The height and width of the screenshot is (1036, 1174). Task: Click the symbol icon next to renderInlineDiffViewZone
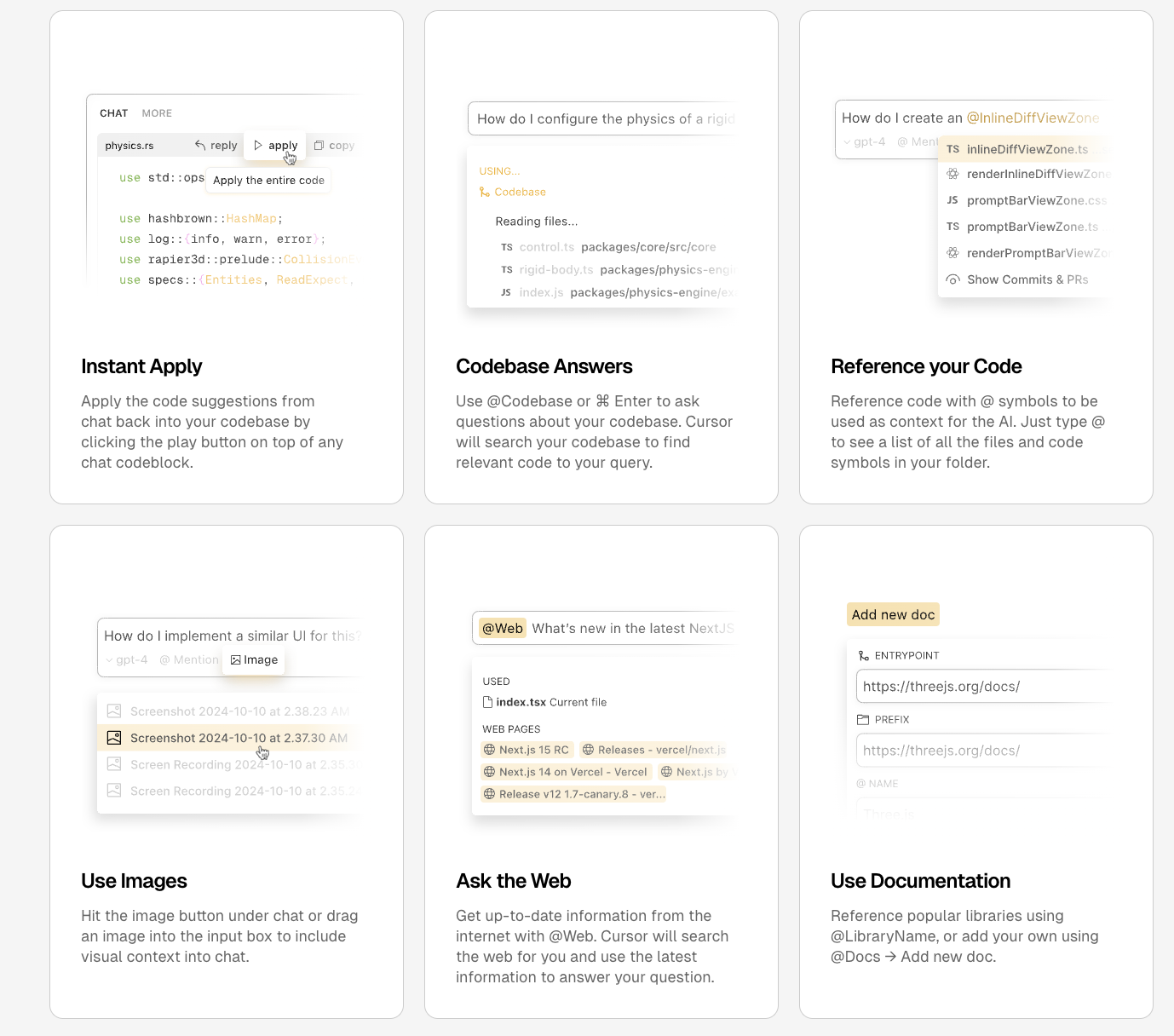click(x=952, y=174)
